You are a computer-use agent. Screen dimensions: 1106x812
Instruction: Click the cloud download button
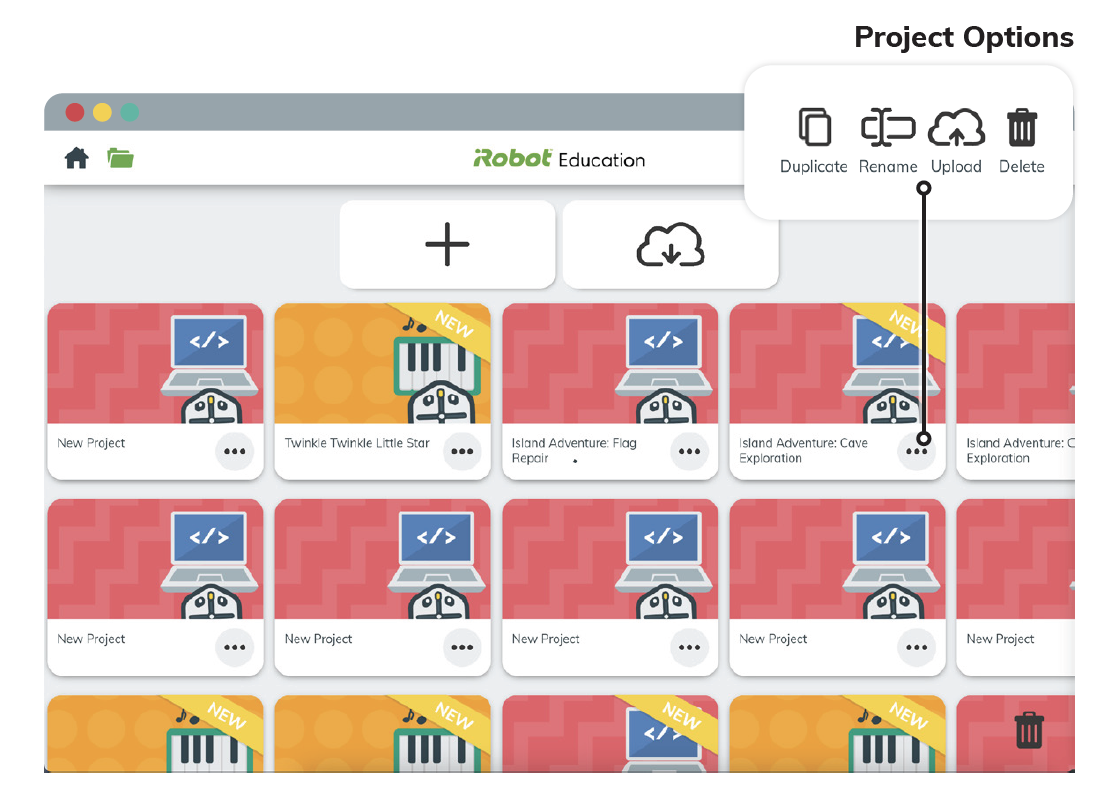tap(670, 244)
